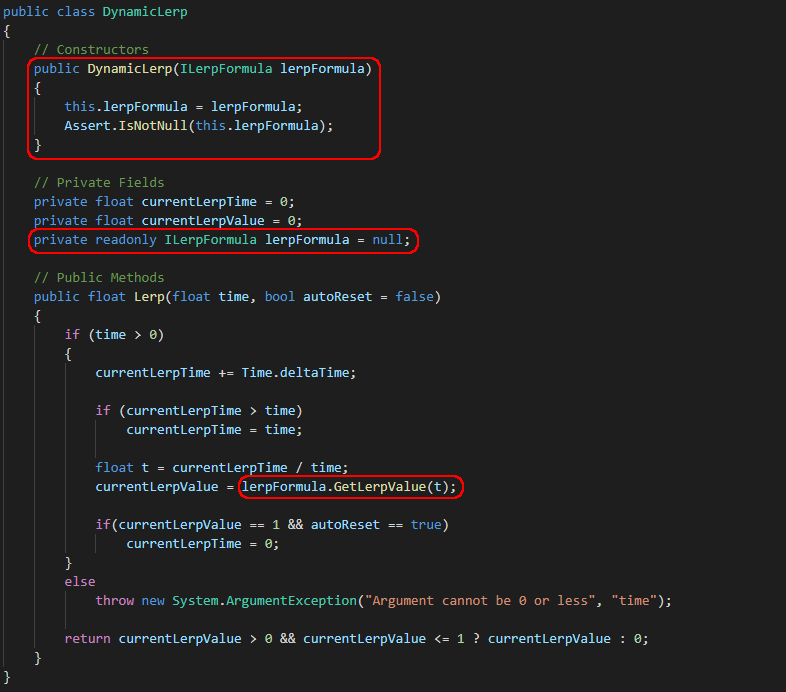The width and height of the screenshot is (786, 692).
Task: Click the 'this.lerpFormula = lerpFormula;' line
Action: (x=183, y=107)
